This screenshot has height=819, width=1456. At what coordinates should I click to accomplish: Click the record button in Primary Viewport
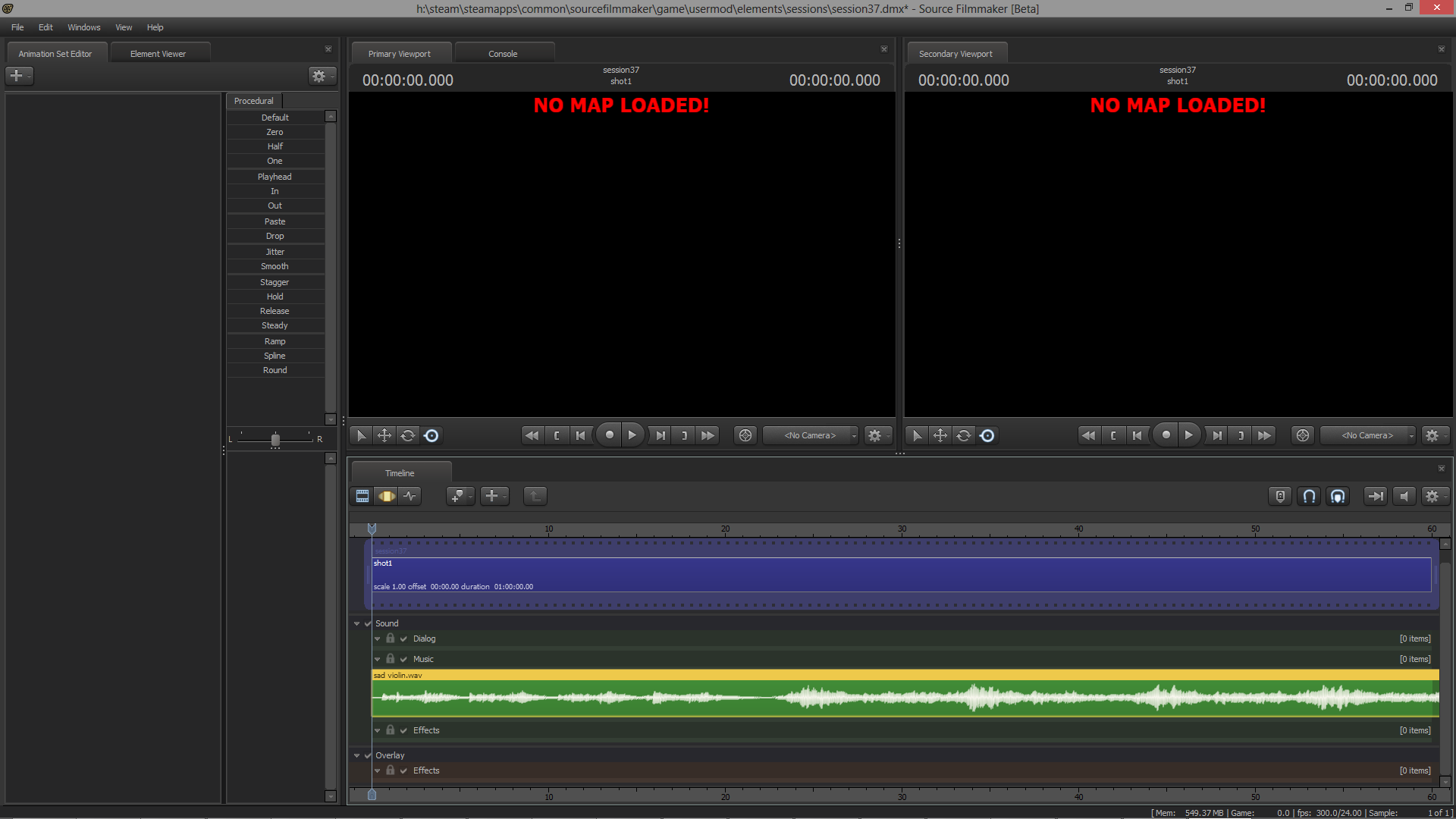609,435
